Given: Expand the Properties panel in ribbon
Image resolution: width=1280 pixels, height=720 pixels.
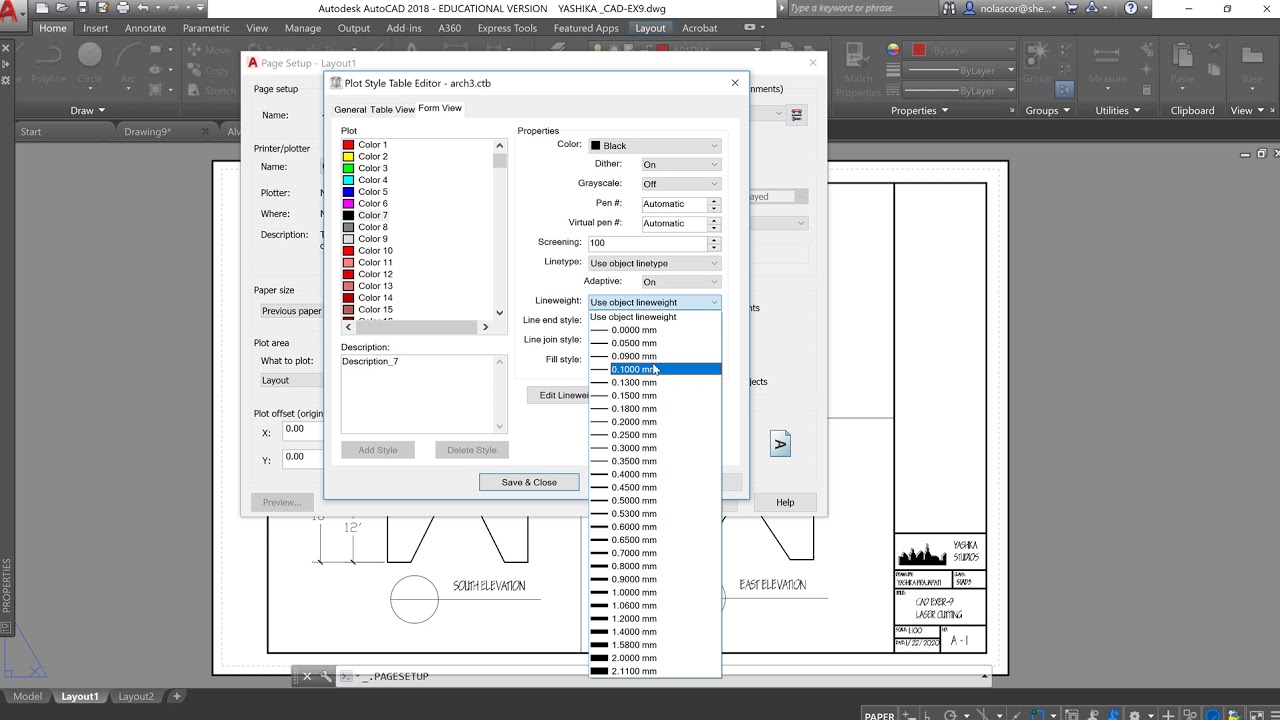Looking at the screenshot, I should (920, 111).
